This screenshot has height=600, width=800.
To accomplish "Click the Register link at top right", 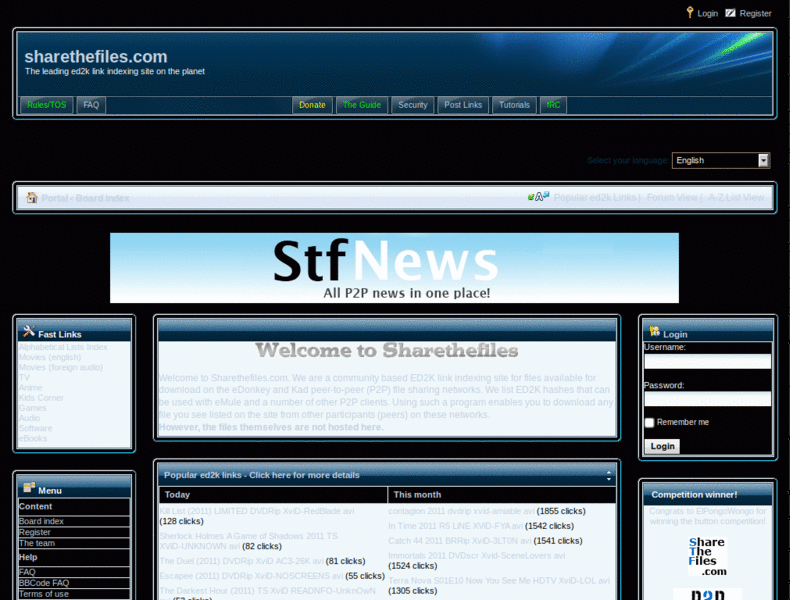I will point(755,13).
